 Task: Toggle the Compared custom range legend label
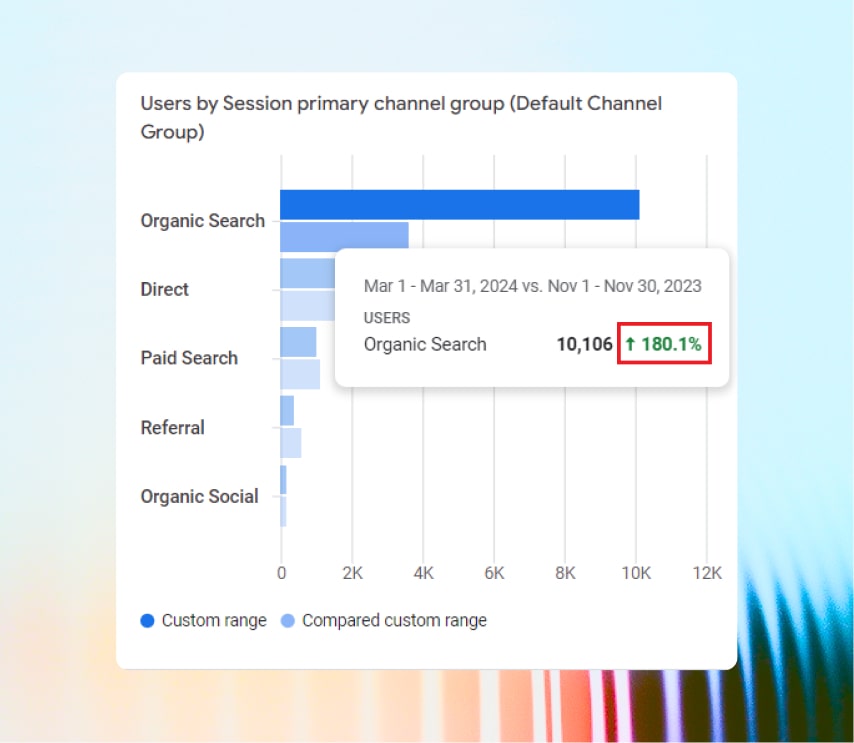coord(394,620)
